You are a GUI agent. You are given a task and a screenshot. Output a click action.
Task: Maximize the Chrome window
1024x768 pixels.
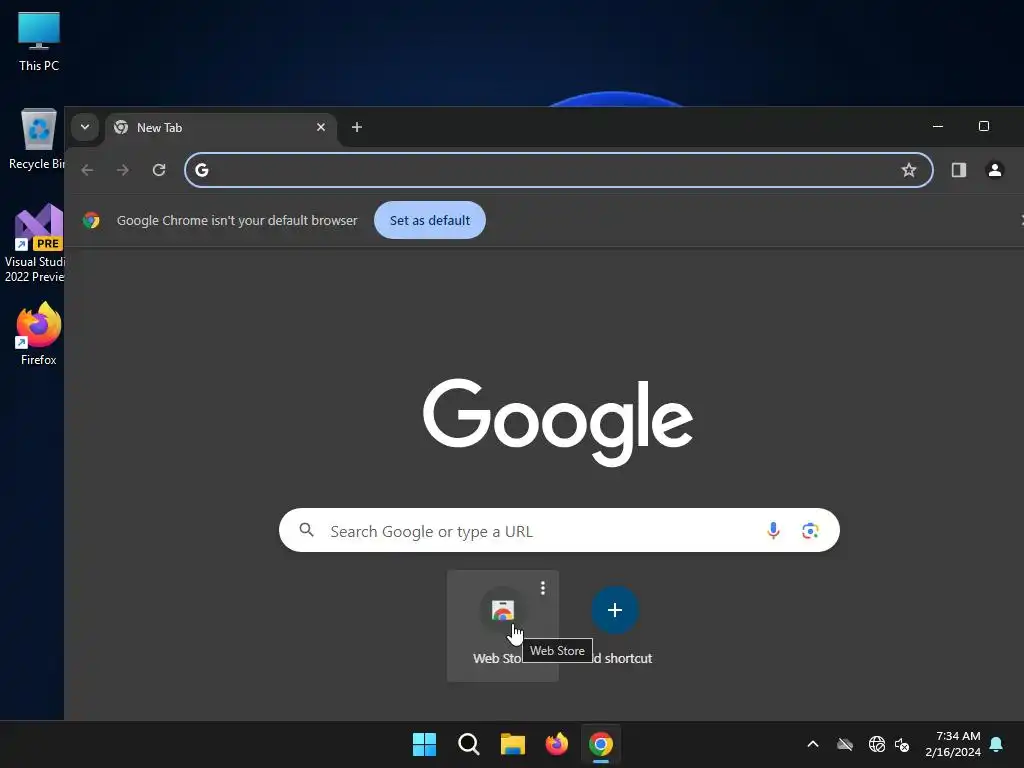coord(984,126)
